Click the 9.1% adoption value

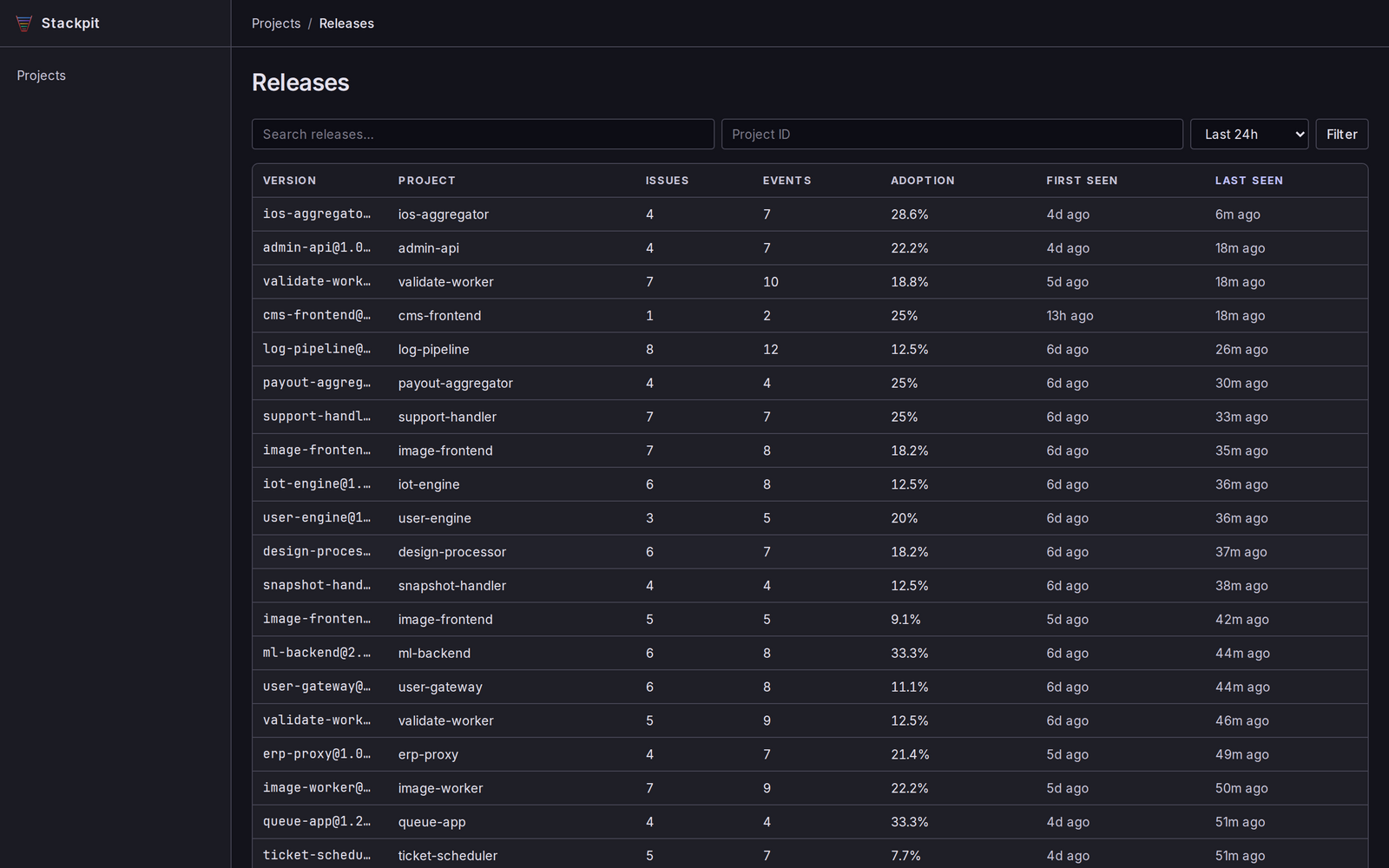(905, 620)
